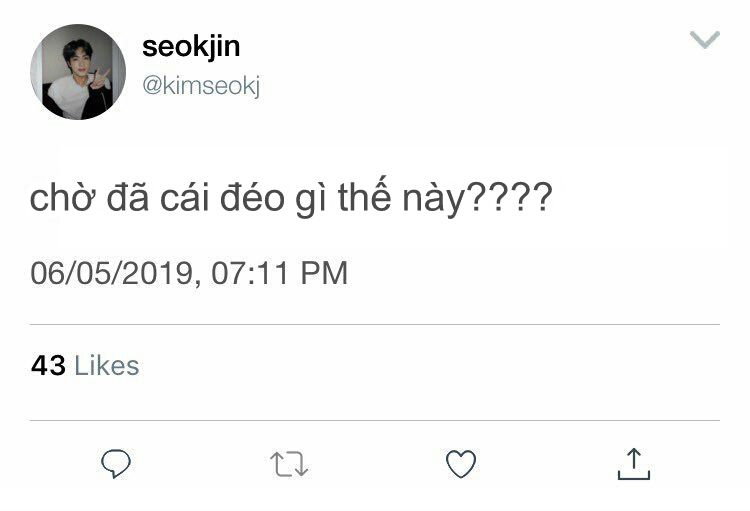The image size is (750, 511).
Task: Open the tweet options chevron
Action: pyautogui.click(x=705, y=39)
